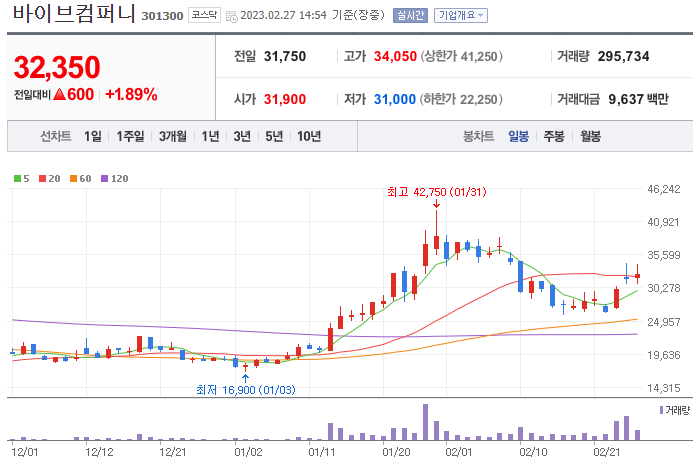The image size is (693, 462).
Task: Click the 02/01 date axis label
Action: point(459,452)
